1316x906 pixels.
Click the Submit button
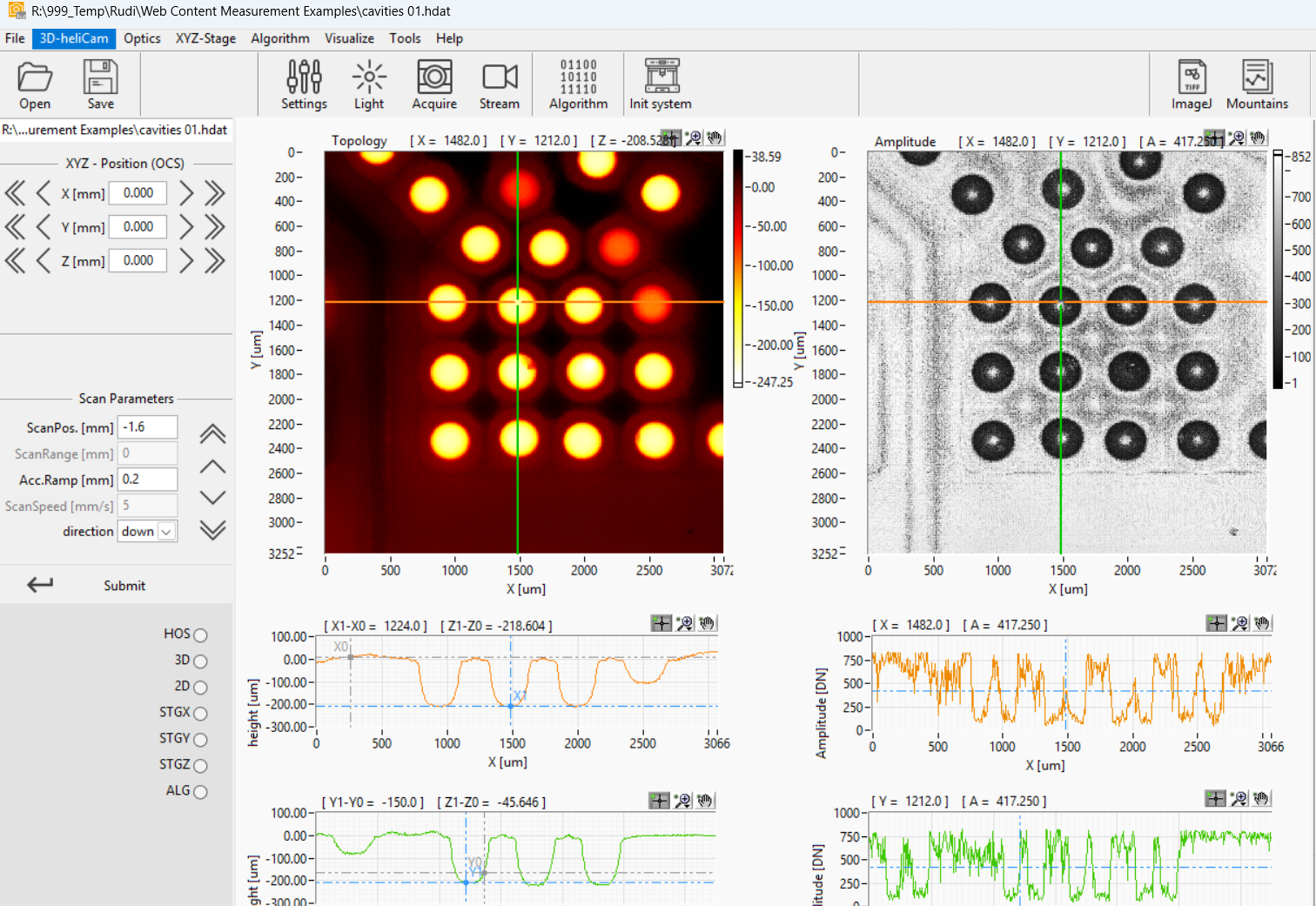(124, 586)
